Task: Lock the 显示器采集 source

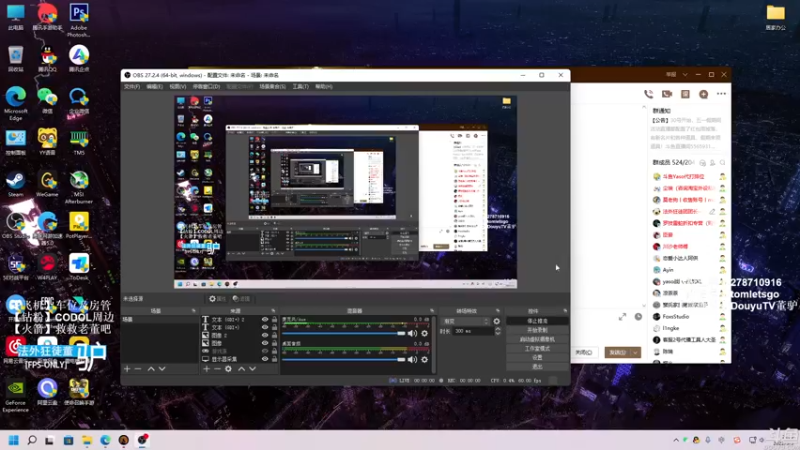Action: tap(274, 359)
